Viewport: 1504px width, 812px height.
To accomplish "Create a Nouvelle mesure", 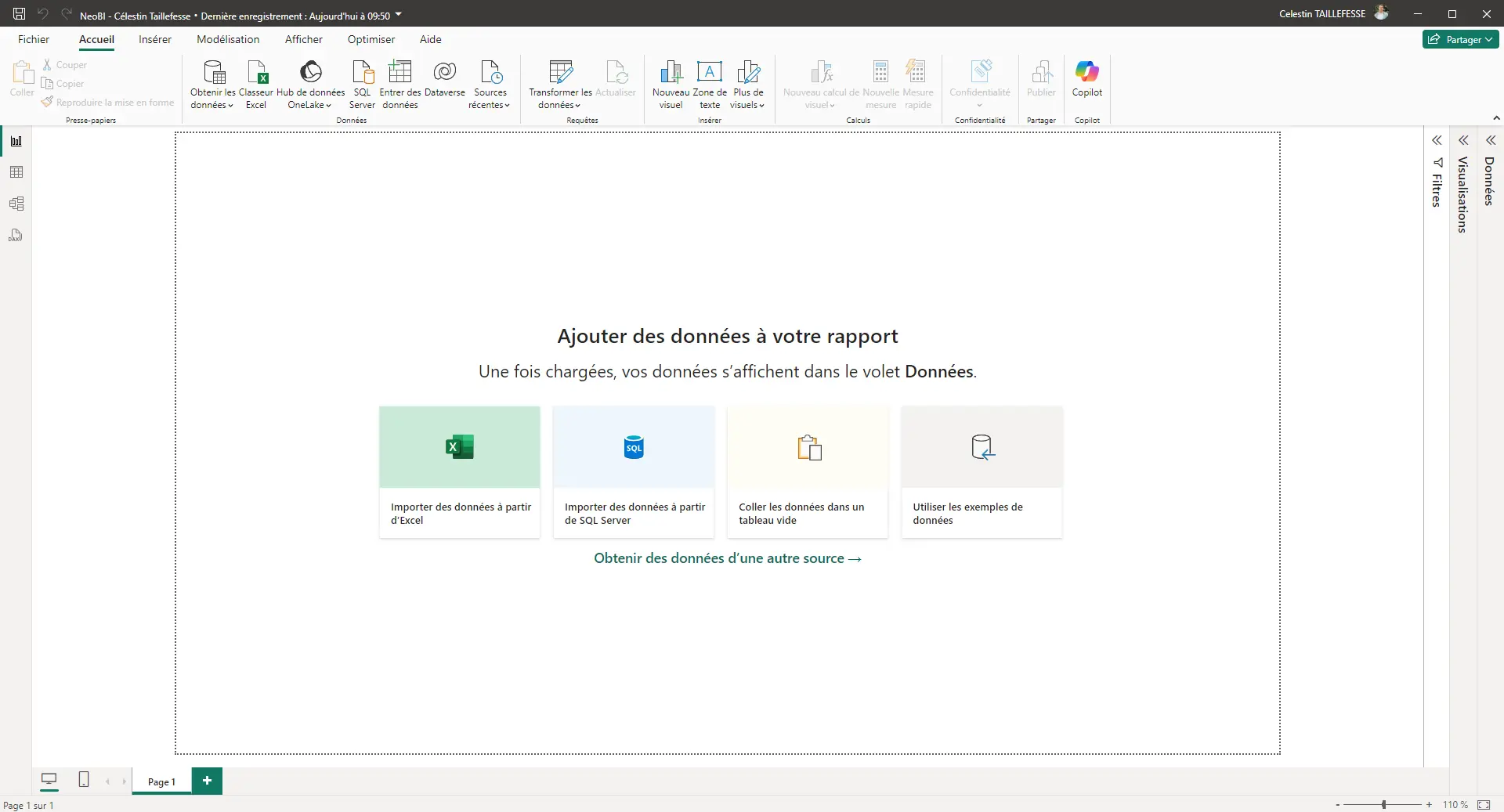I will click(x=880, y=85).
